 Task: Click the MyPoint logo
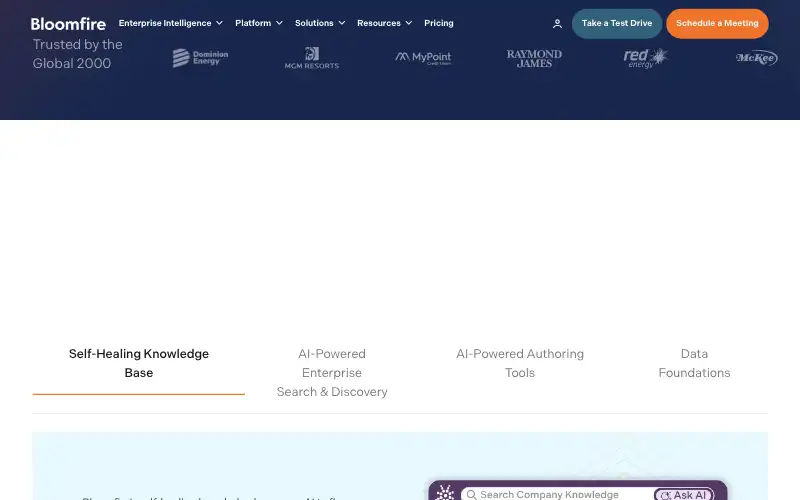[423, 58]
